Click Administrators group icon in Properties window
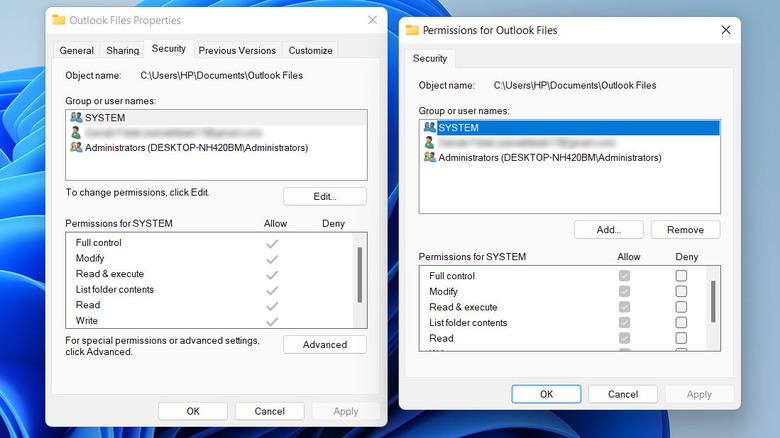The width and height of the screenshot is (780, 438). [x=76, y=147]
